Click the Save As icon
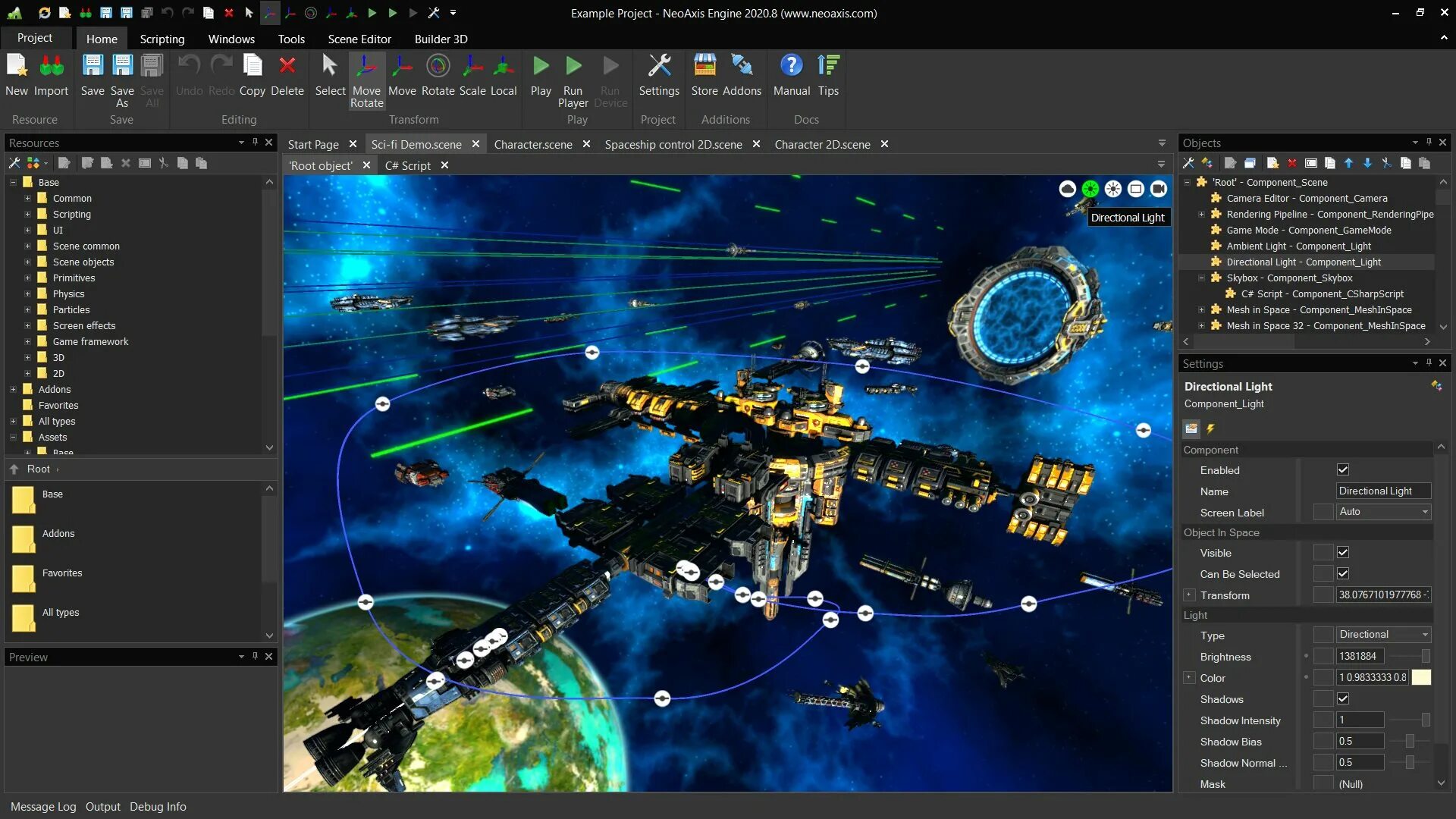Viewport: 1456px width, 819px height. pyautogui.click(x=122, y=67)
